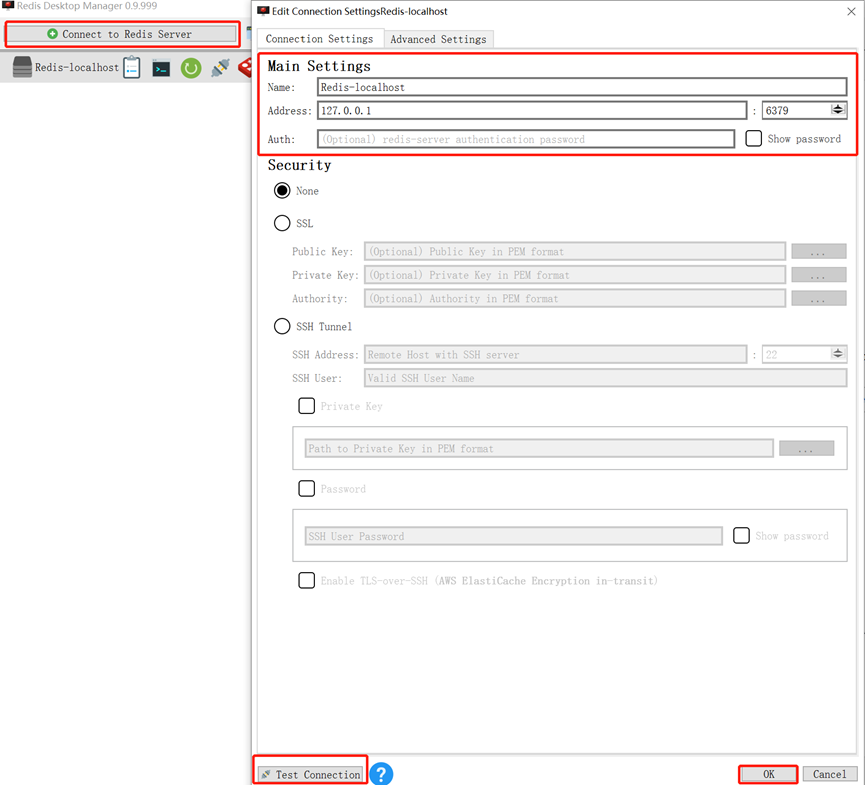Click the plug disconnect icon
The image size is (865, 785).
220,68
